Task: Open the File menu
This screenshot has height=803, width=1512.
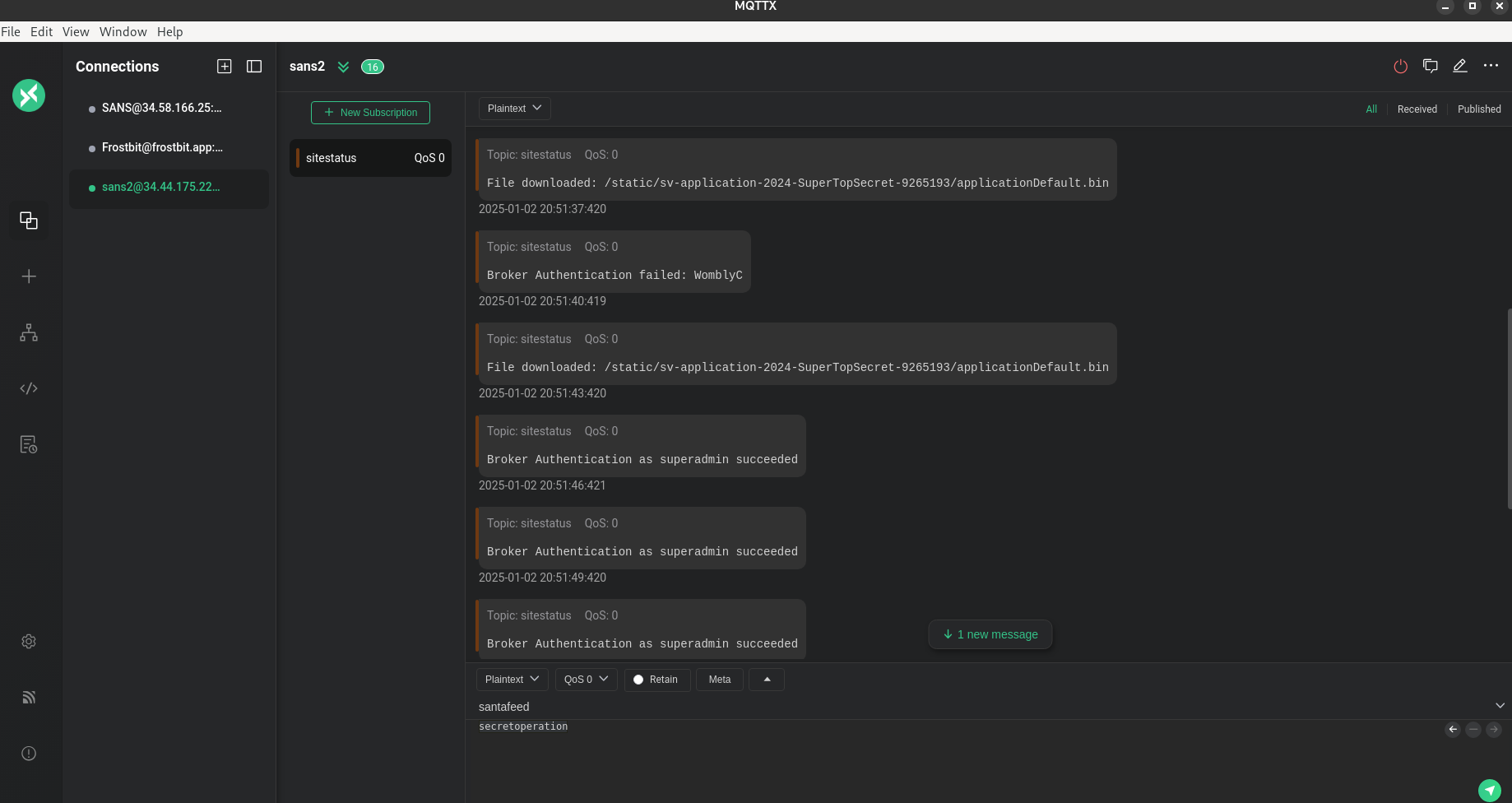Action: [x=11, y=31]
